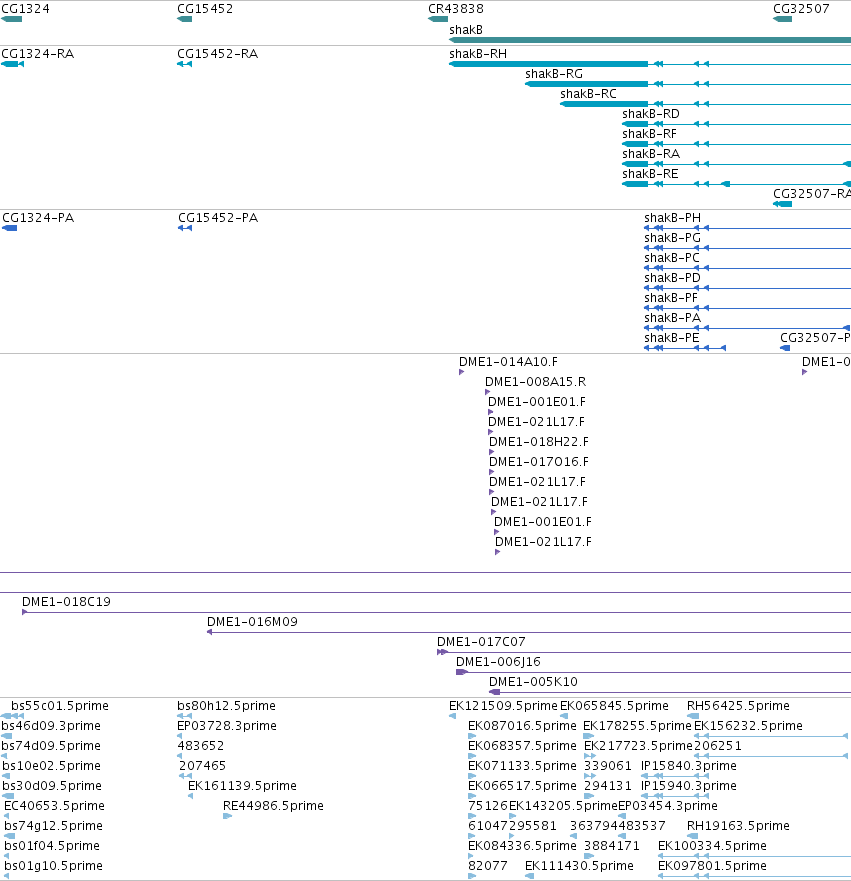The height and width of the screenshot is (881, 851).
Task: Select the EK178255.5prime EST label
Action: point(637,726)
